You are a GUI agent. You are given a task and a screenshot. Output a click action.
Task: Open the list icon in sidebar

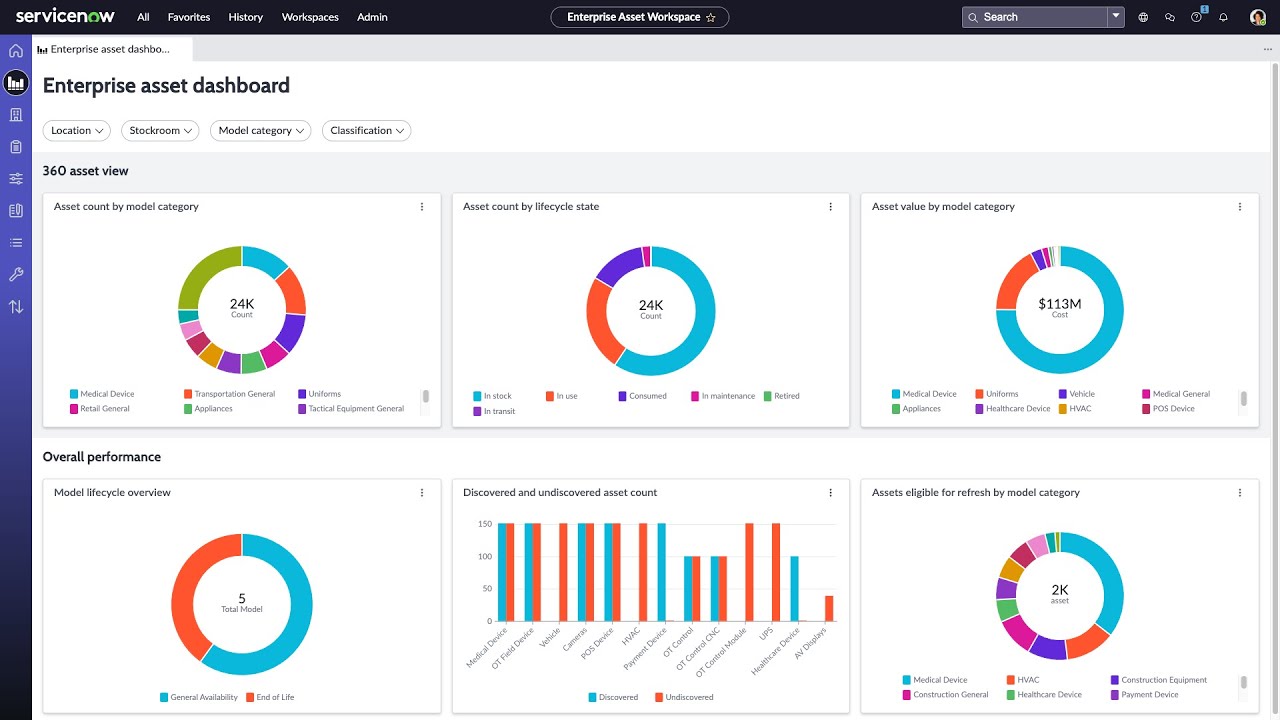point(16,243)
